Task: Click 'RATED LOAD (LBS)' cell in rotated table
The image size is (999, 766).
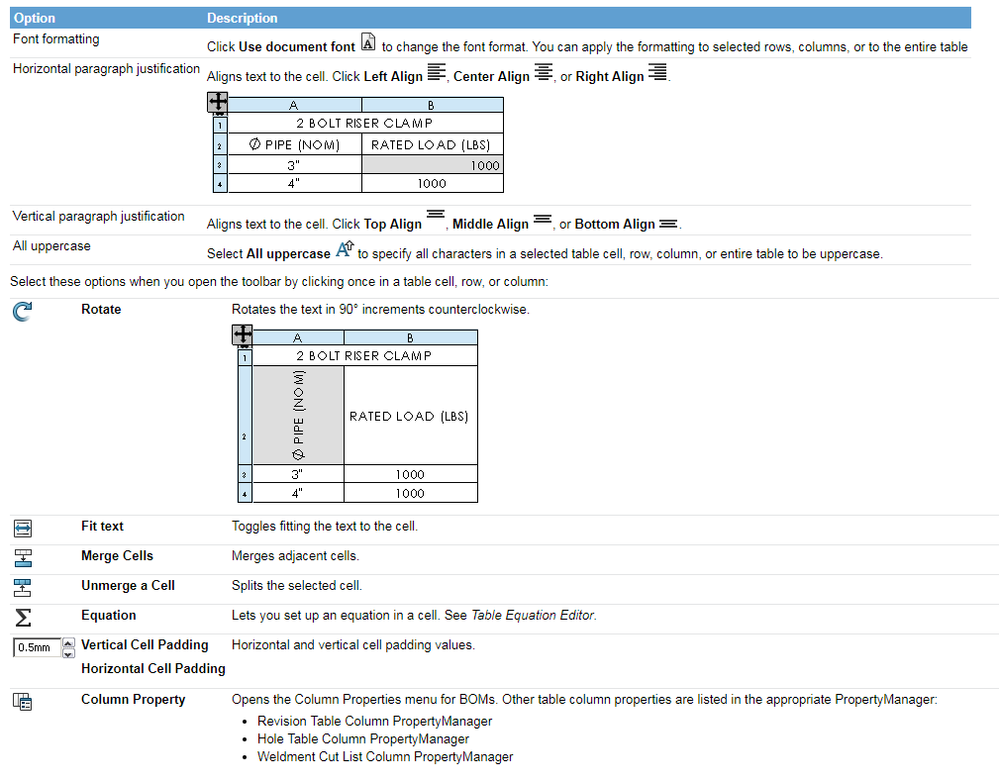Action: 410,416
